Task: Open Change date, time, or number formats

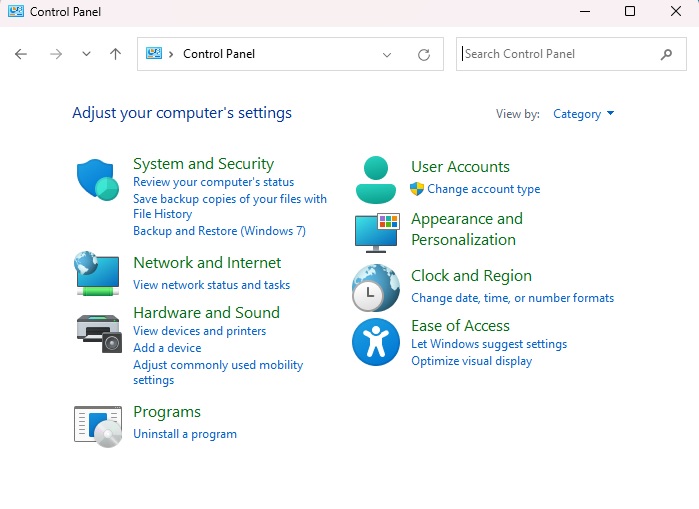Action: 512,298
